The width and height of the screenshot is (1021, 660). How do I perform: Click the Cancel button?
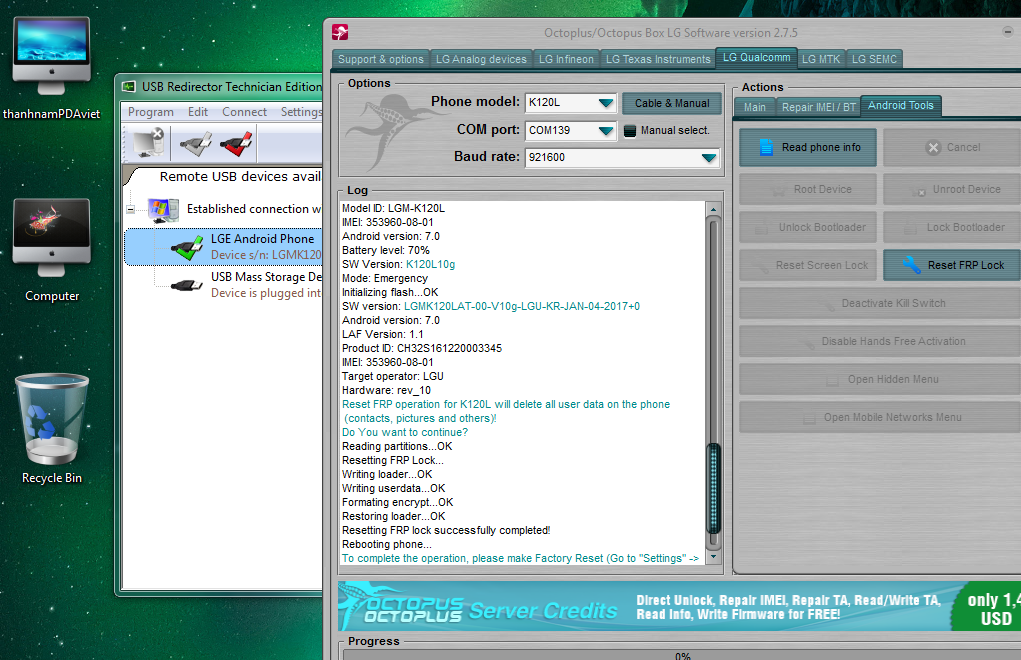click(952, 147)
